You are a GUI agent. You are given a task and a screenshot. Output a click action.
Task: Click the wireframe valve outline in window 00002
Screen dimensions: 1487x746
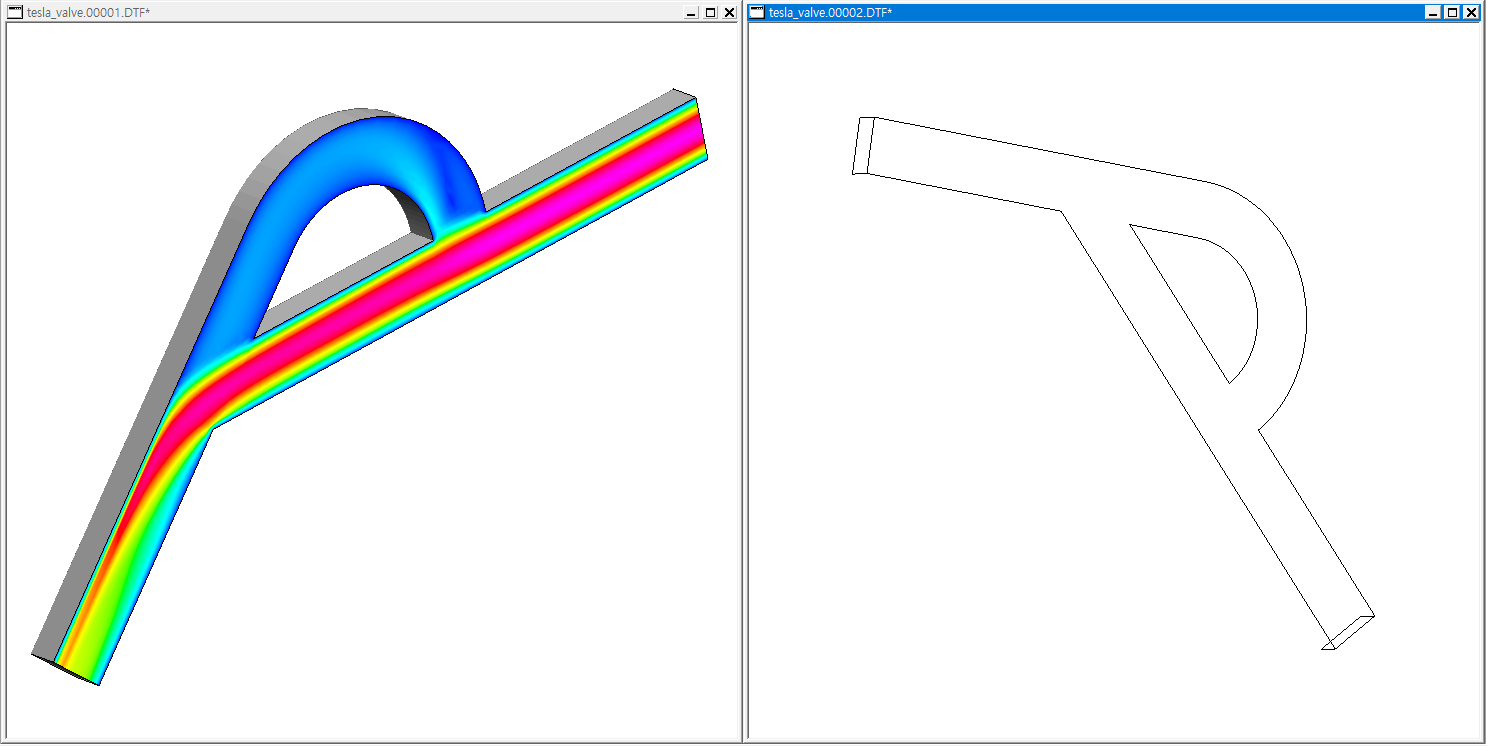click(x=1113, y=383)
